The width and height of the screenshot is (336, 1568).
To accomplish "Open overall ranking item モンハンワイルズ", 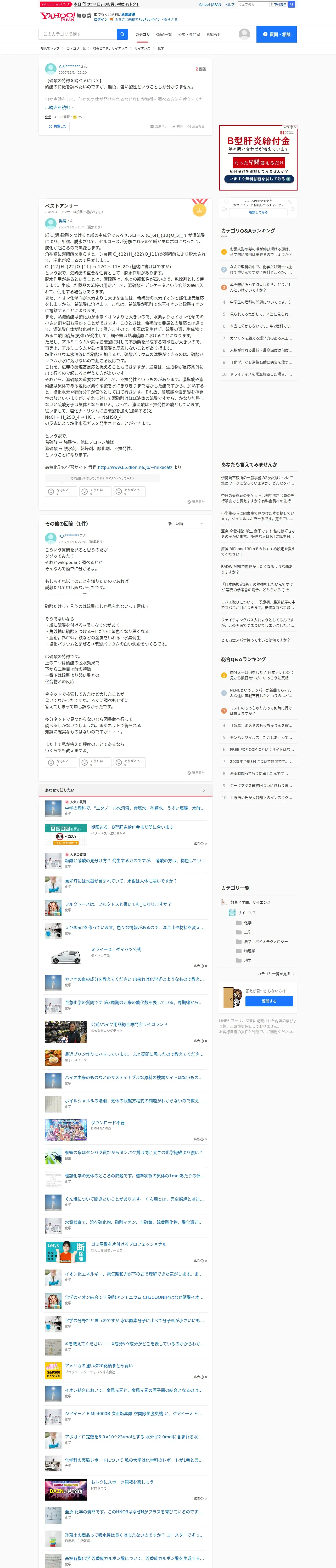I will coord(261,737).
